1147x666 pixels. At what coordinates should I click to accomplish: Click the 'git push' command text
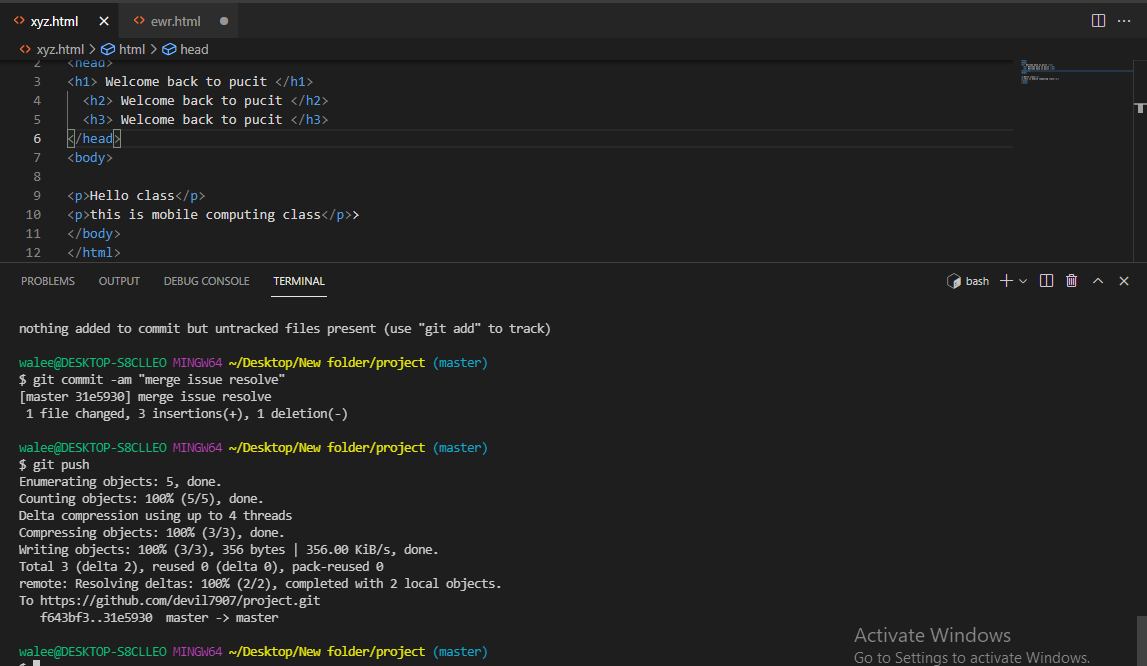(x=61, y=465)
